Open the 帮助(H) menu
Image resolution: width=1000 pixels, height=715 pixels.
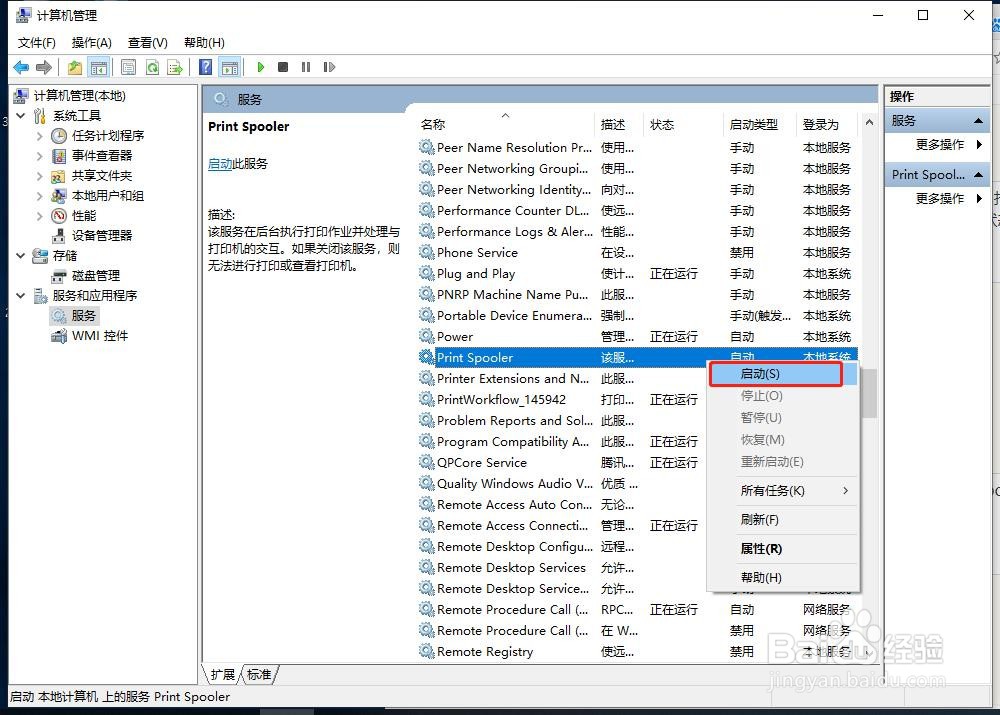point(204,43)
